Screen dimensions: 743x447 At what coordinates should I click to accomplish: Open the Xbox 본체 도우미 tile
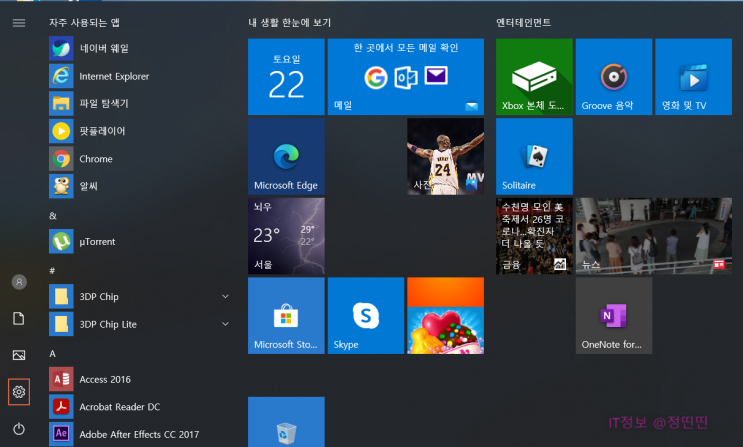coord(534,77)
